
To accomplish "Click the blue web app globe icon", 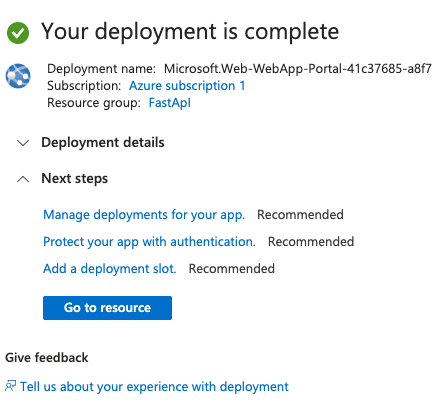I will (18, 76).
